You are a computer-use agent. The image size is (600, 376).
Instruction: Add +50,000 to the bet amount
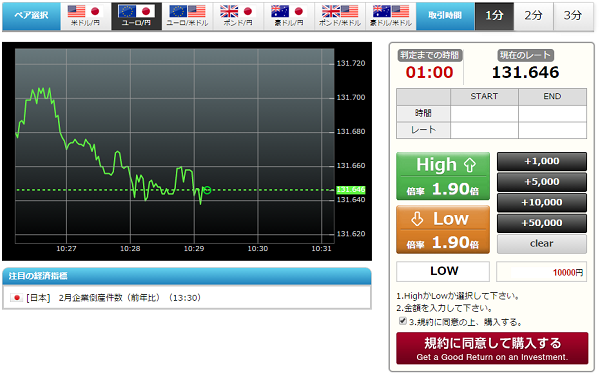541,223
